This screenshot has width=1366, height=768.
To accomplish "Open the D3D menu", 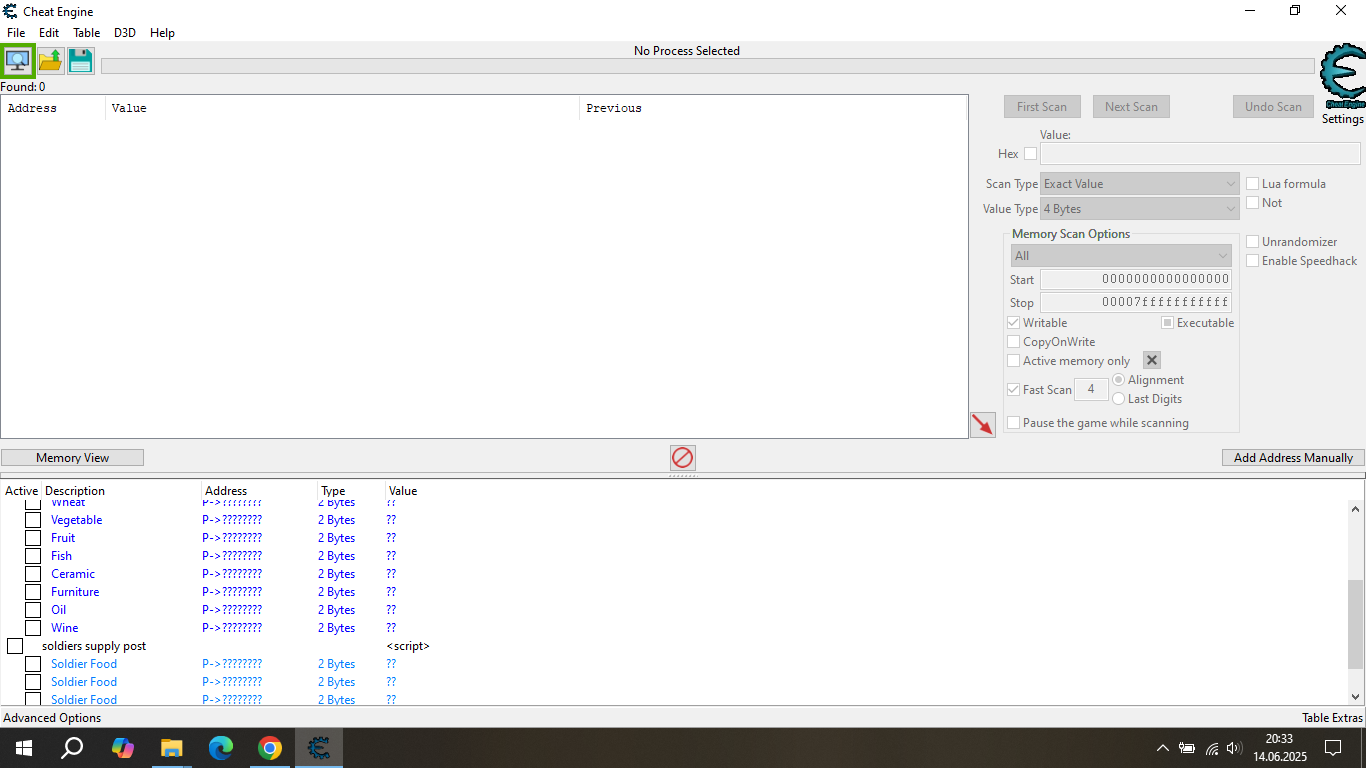I will [124, 32].
